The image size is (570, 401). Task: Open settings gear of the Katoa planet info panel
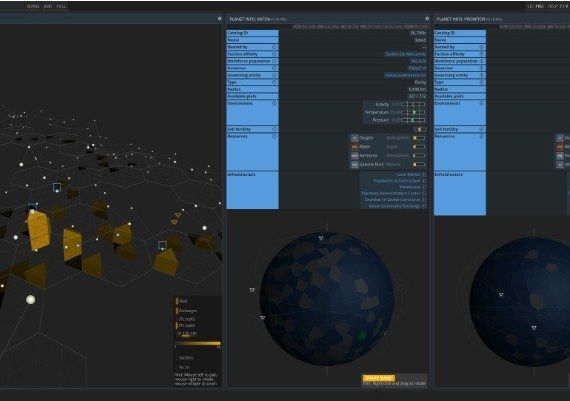tap(427, 19)
